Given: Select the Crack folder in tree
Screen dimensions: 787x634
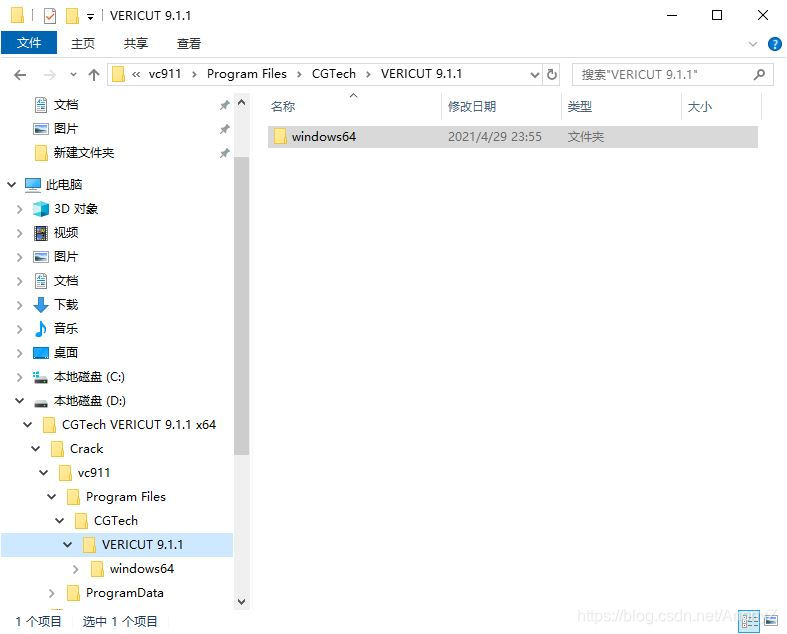Looking at the screenshot, I should click(86, 449).
